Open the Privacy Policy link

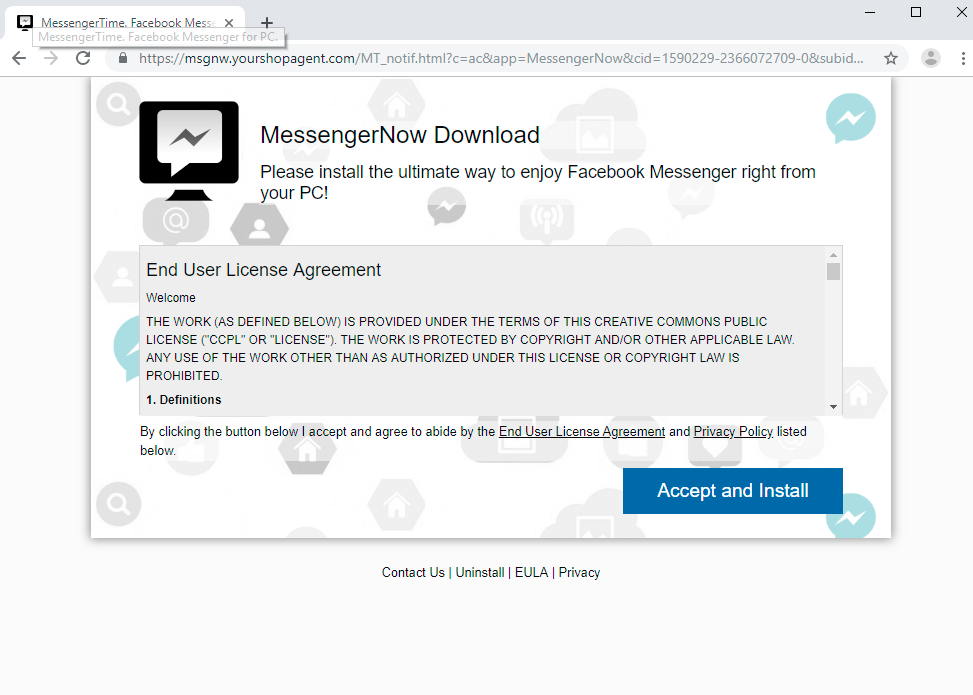coord(733,431)
